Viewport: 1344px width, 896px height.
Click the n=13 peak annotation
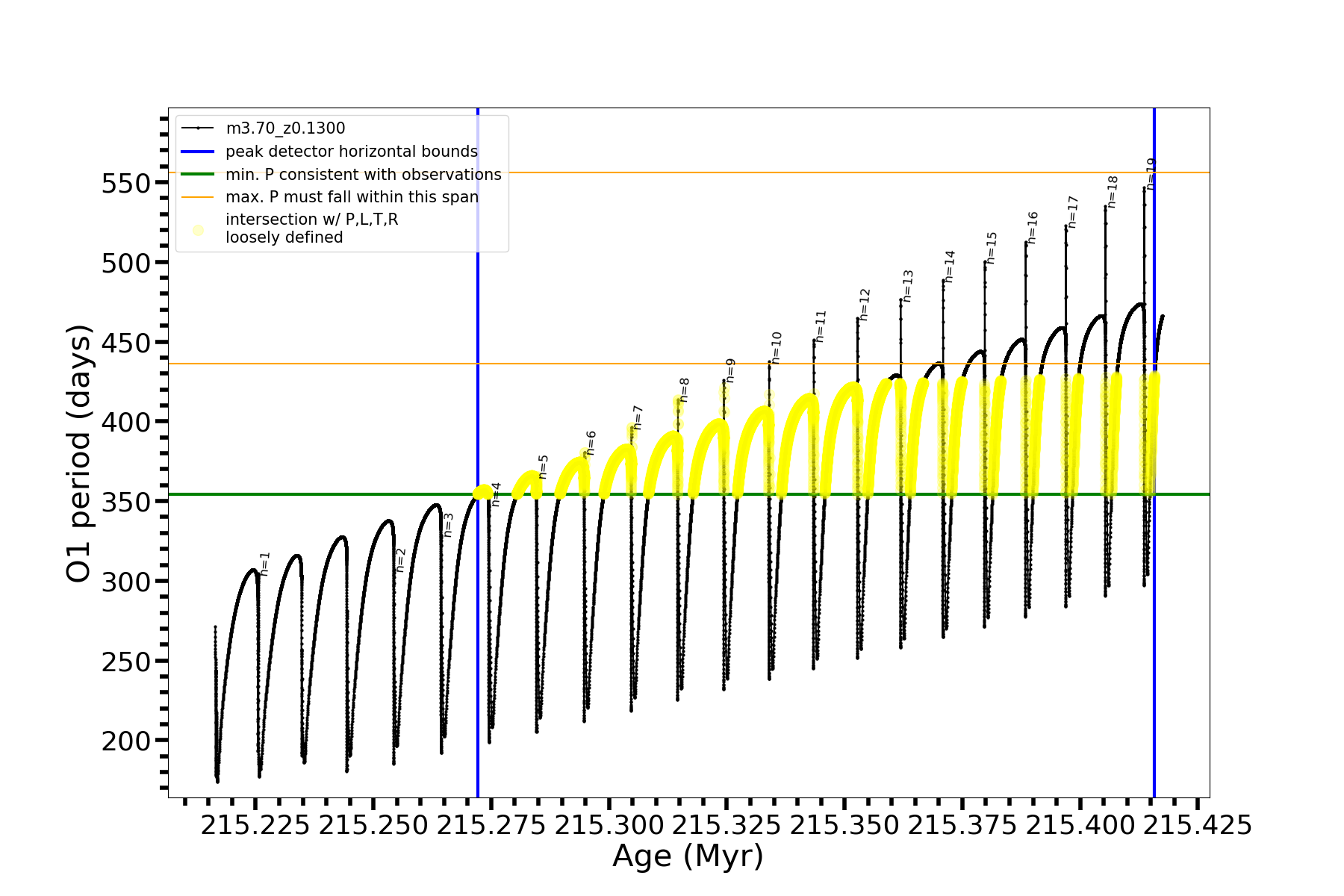tap(908, 286)
